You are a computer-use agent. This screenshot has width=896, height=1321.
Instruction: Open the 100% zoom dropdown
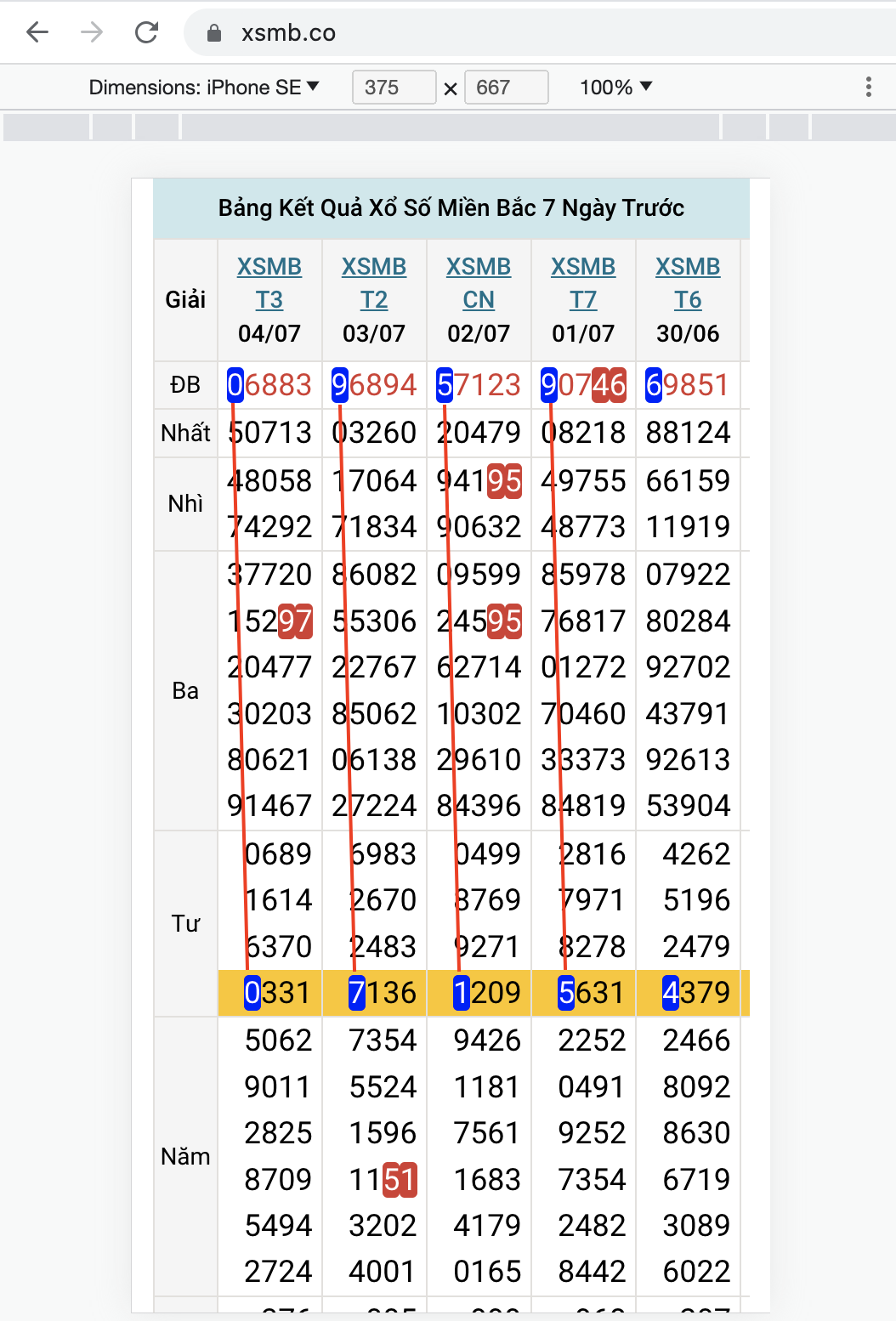pos(615,88)
